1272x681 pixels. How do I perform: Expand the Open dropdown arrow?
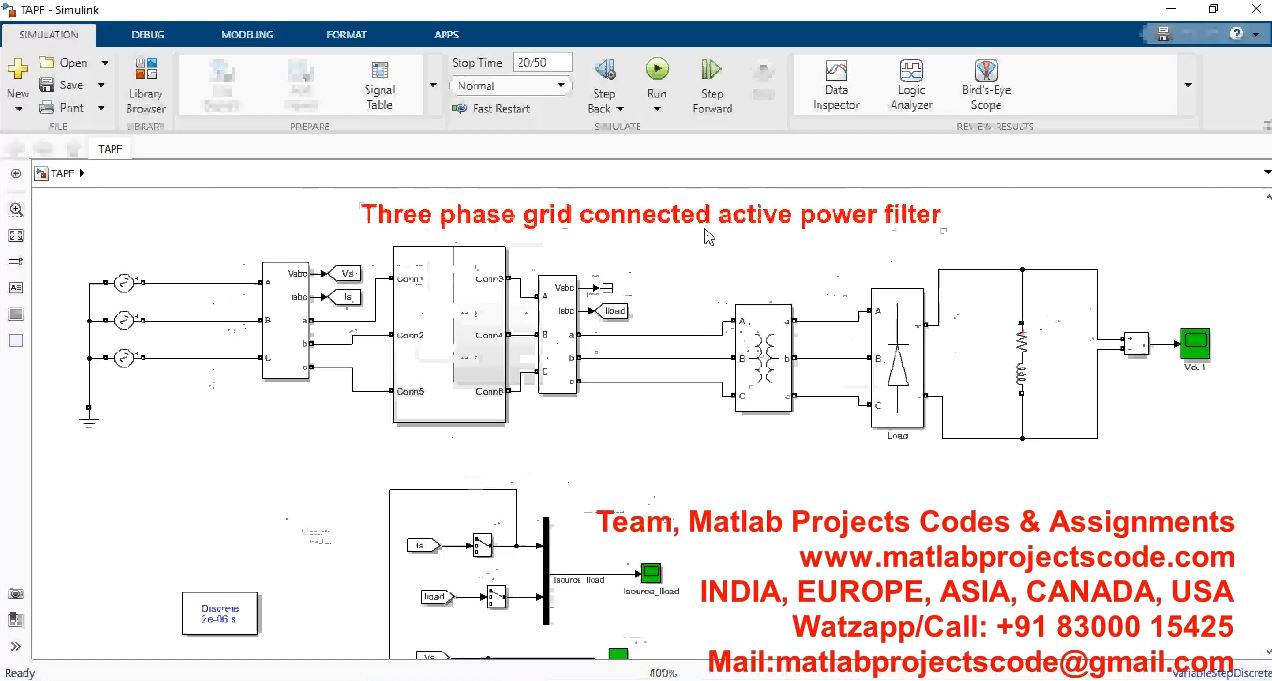click(x=104, y=62)
